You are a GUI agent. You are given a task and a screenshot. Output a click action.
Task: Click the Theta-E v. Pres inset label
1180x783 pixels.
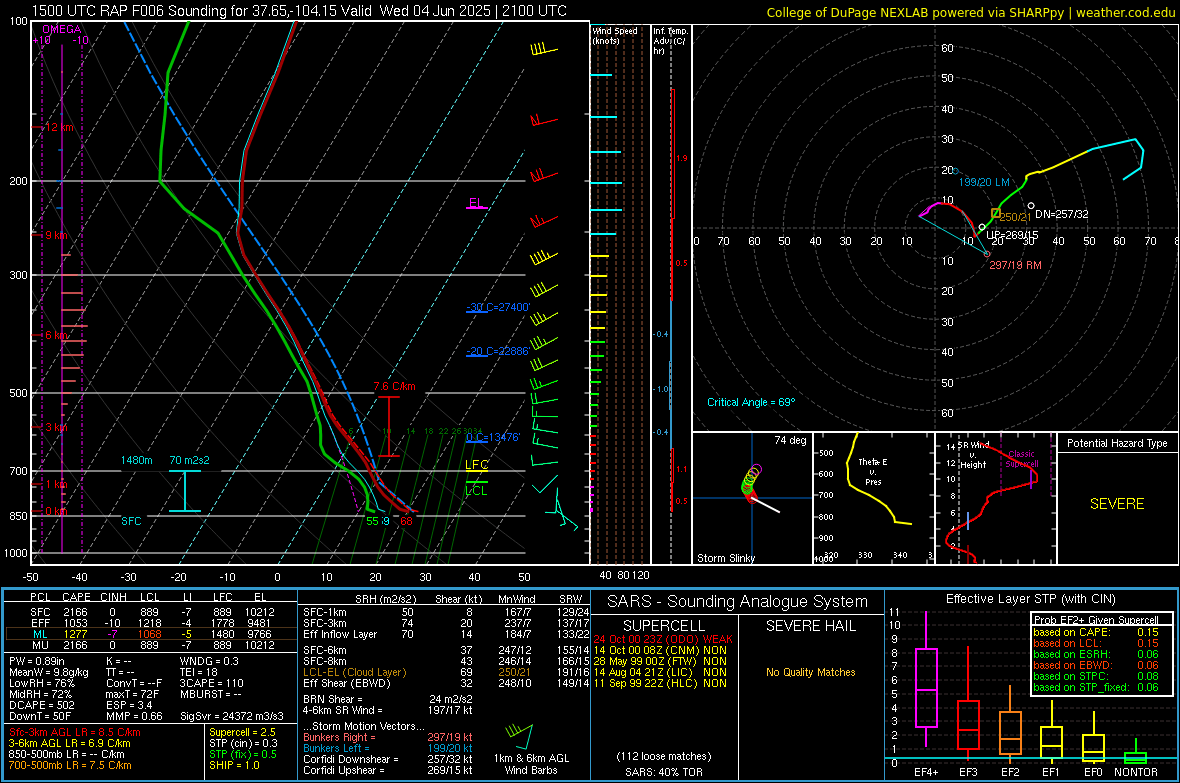(873, 471)
